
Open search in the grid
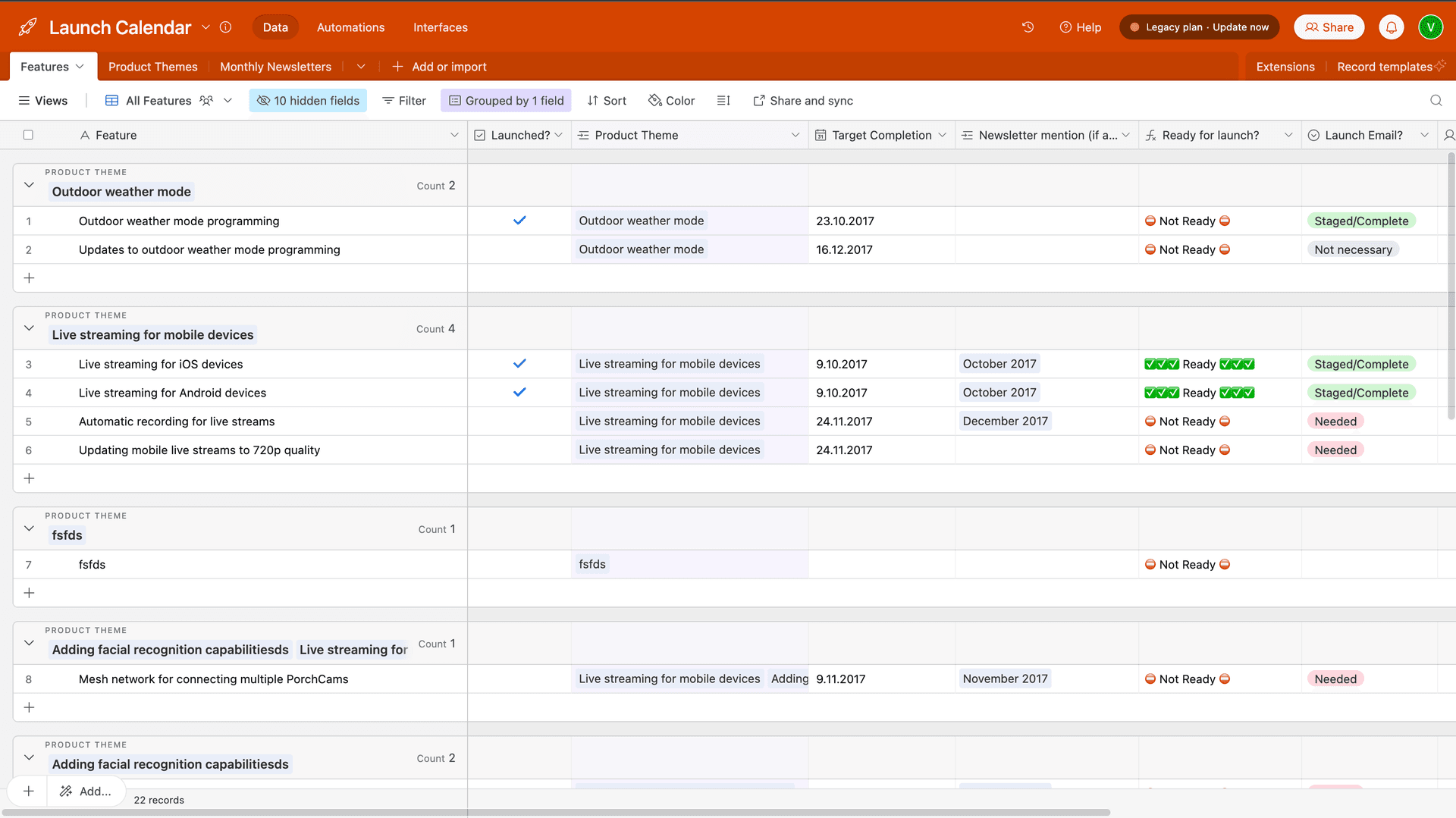pos(1435,100)
